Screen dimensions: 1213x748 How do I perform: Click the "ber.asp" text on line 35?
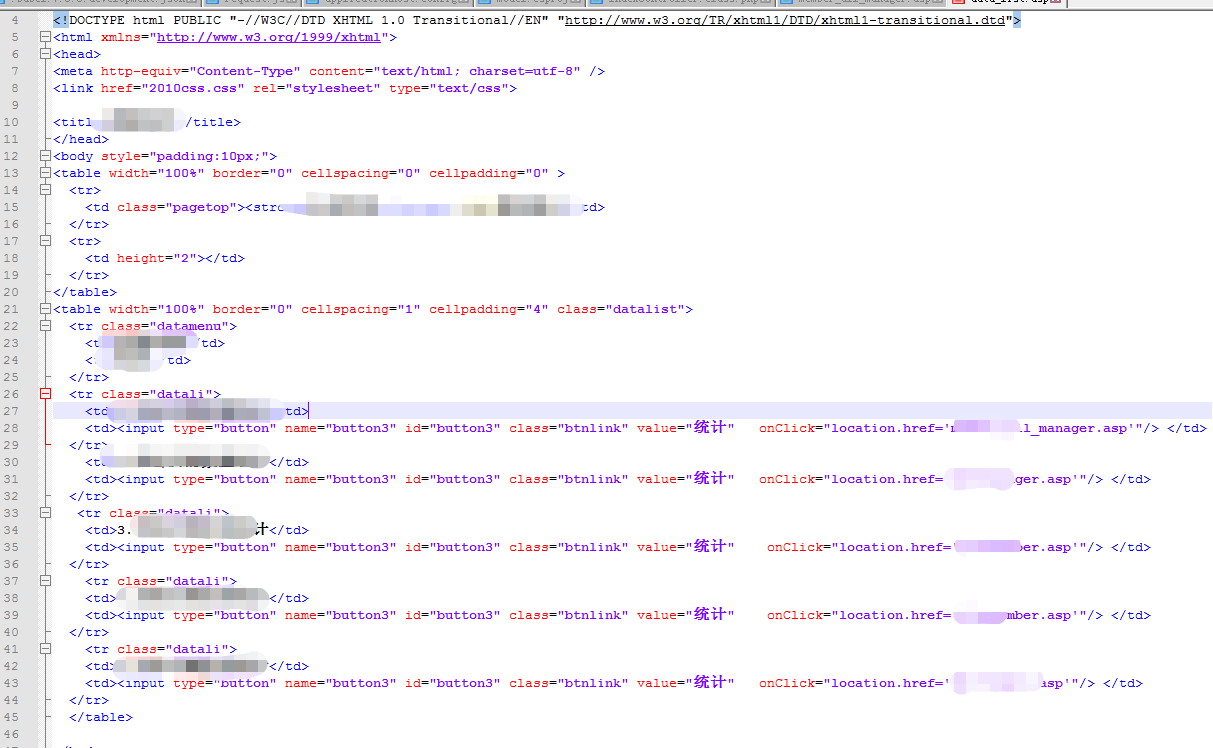[1045, 547]
